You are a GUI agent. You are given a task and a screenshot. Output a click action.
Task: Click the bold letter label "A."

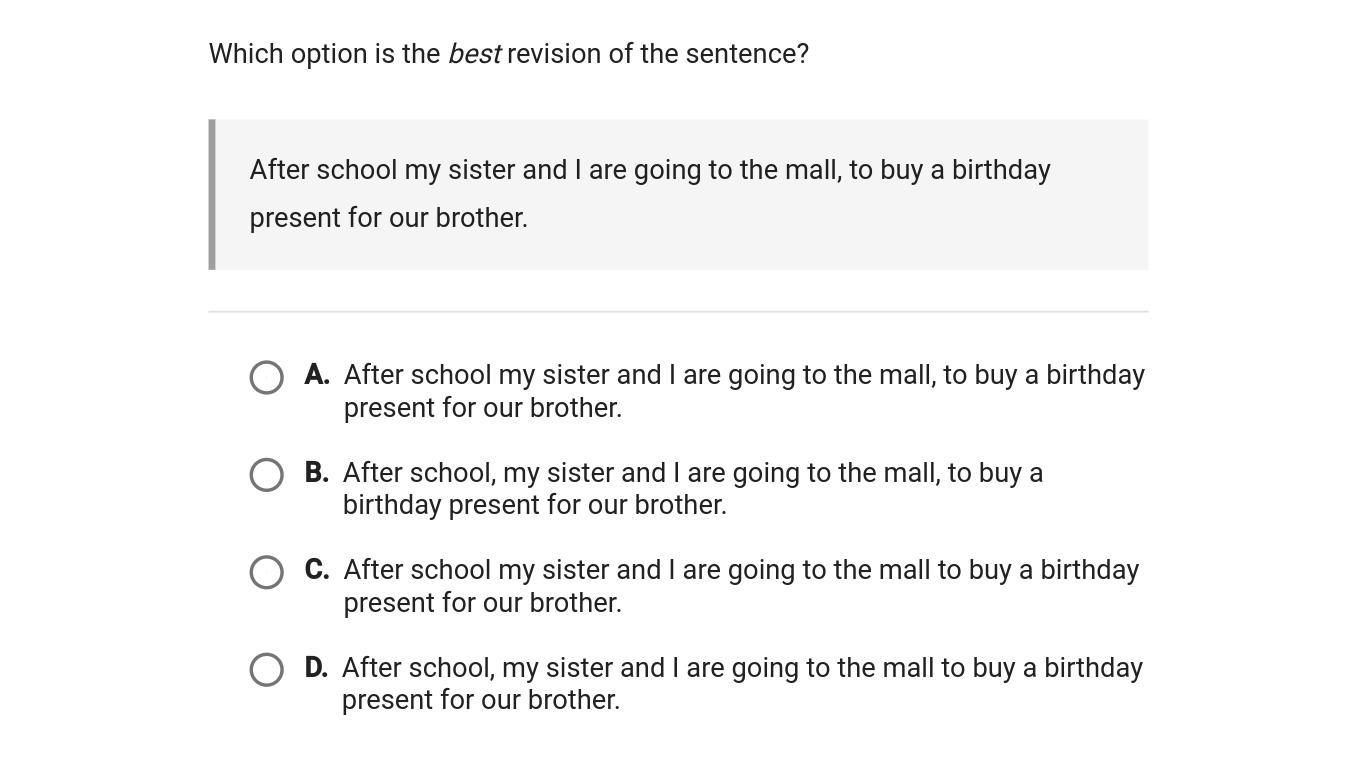(x=317, y=375)
